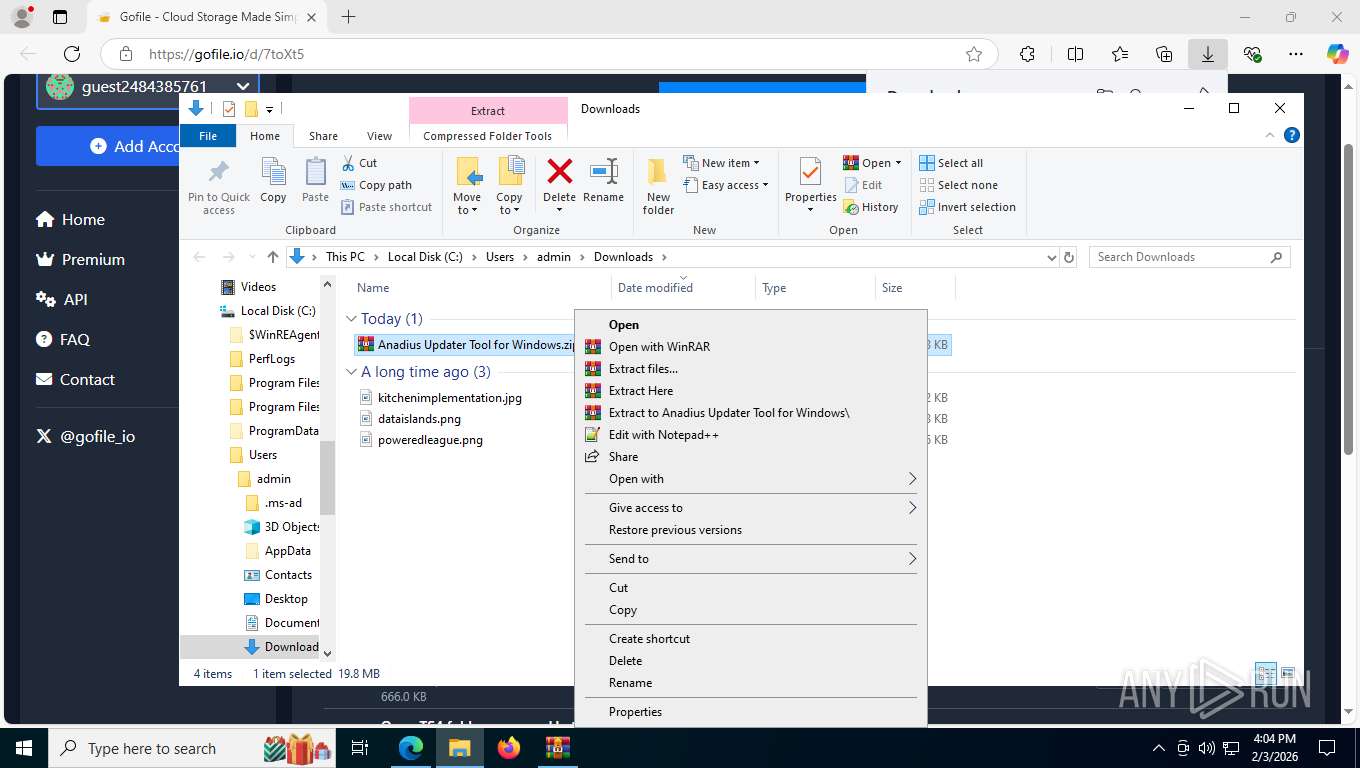Refresh the Downloads folder view
The height and width of the screenshot is (768, 1360).
(1069, 257)
